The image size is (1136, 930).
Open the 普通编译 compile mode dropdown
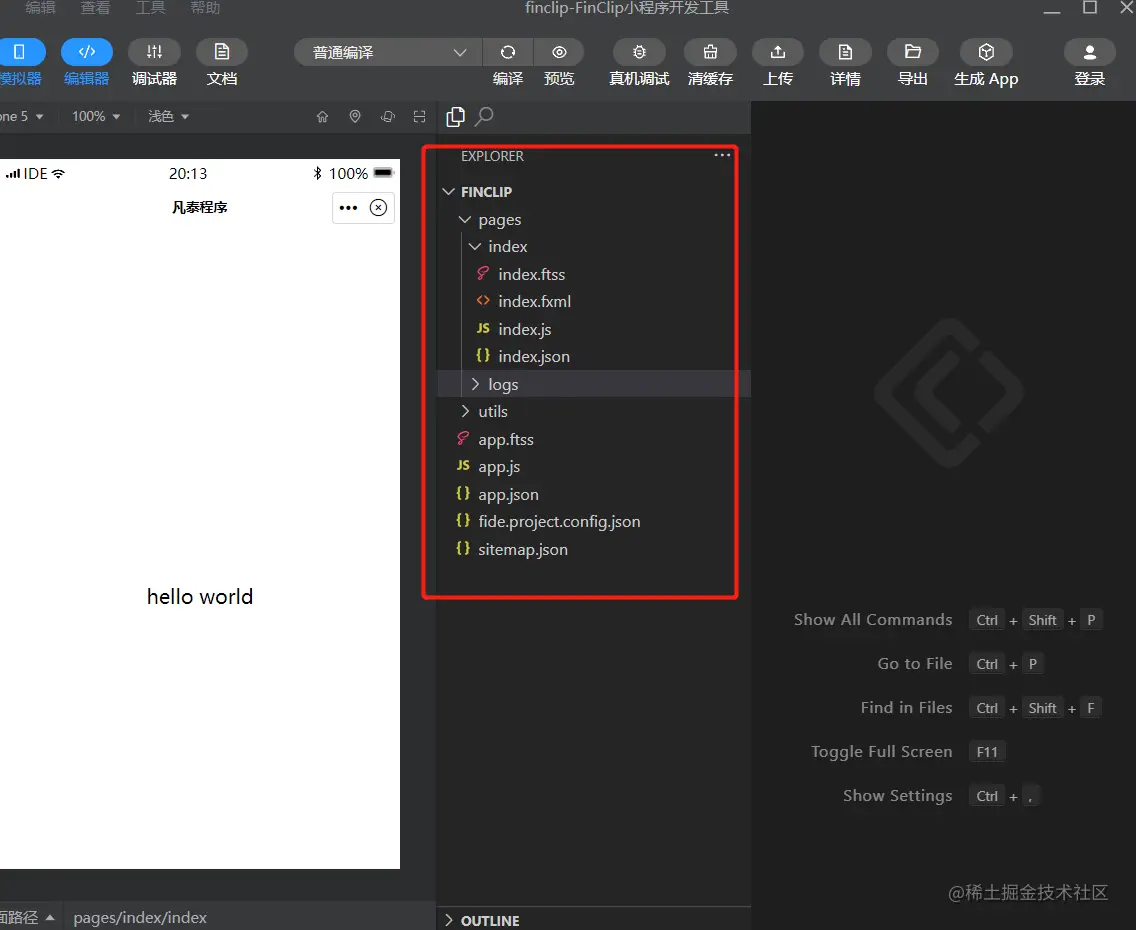click(388, 52)
